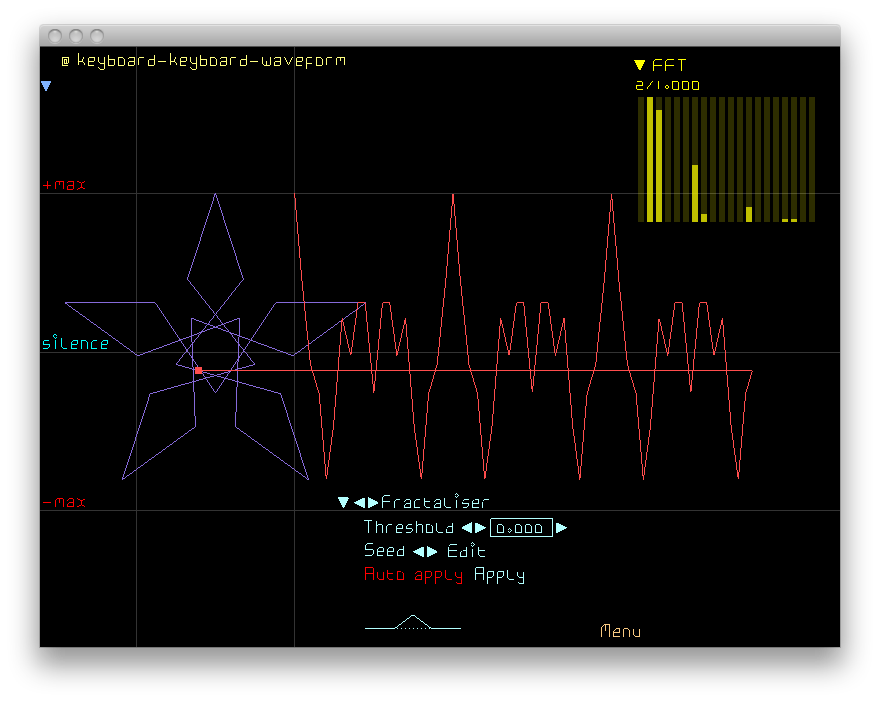This screenshot has height=702, width=880.
Task: Click the keyboard-keyboard-waveform title label
Action: tap(211, 61)
